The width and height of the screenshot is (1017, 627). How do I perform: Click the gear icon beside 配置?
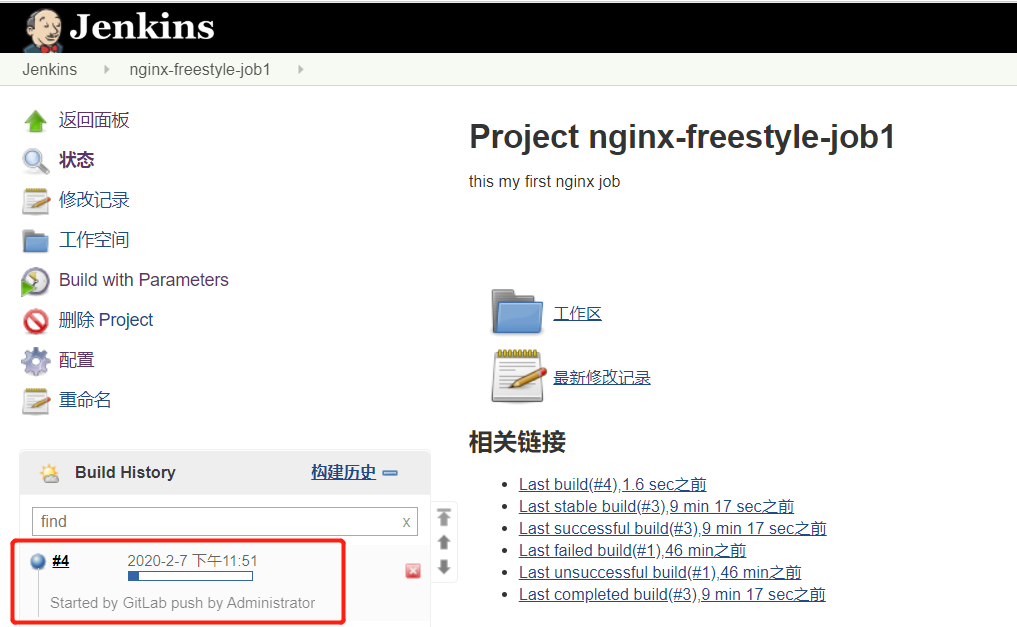click(36, 361)
